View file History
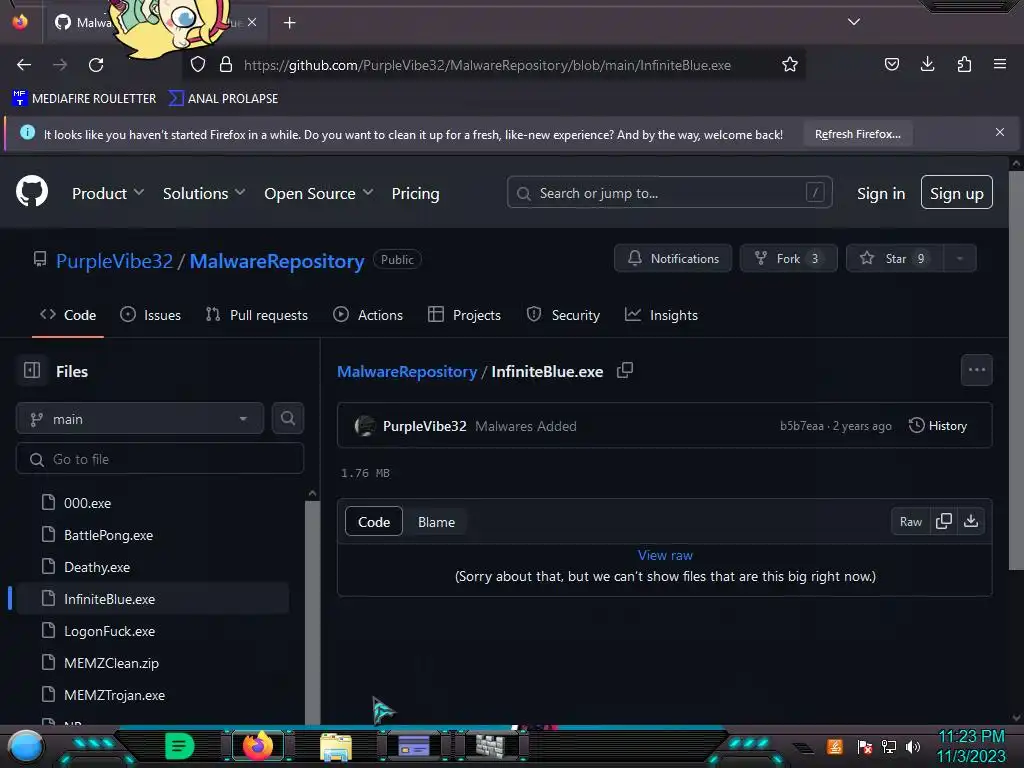1024x768 pixels. click(938, 426)
